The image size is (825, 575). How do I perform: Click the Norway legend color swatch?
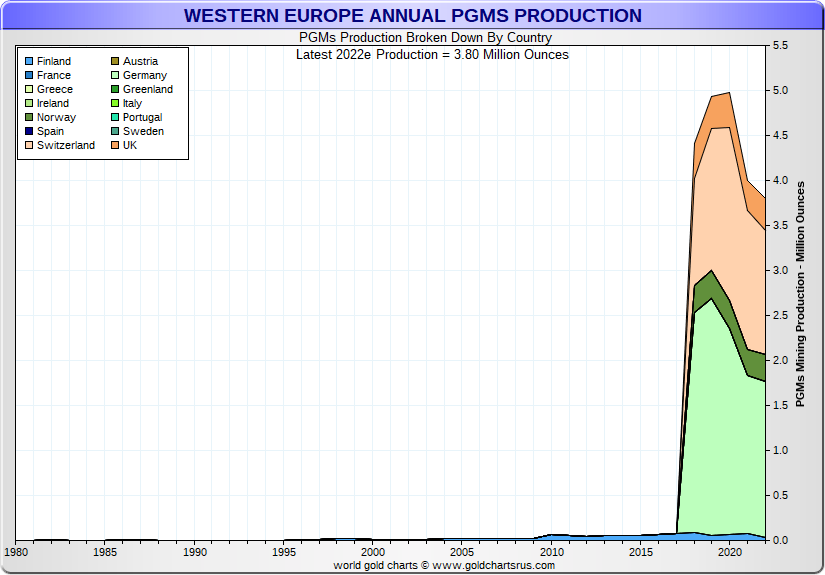(x=29, y=118)
